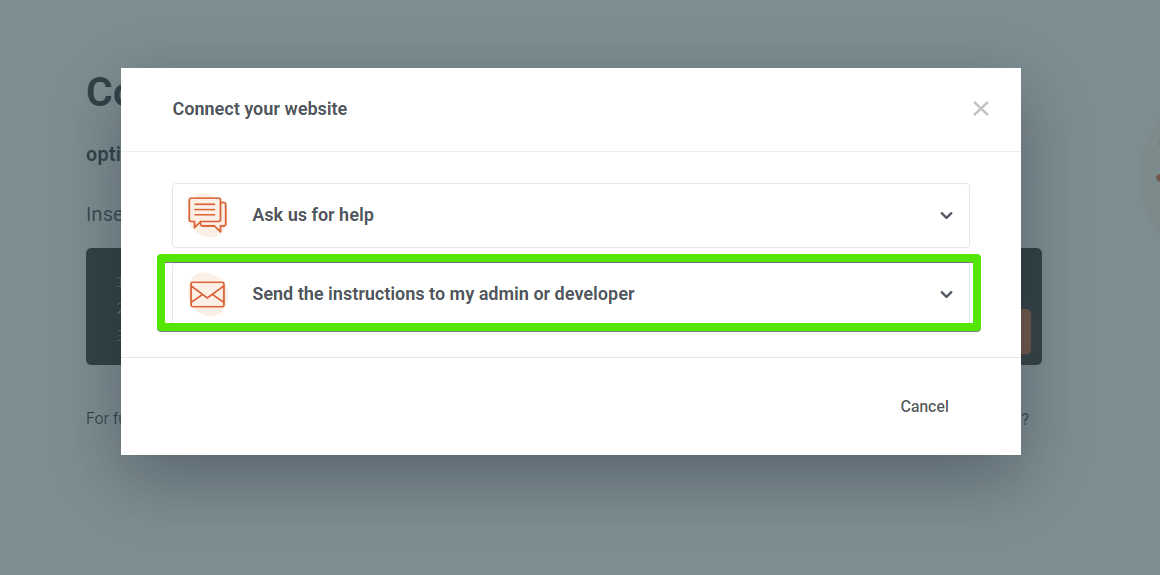Click the envelope mail icon
The width and height of the screenshot is (1160, 575).
point(207,294)
